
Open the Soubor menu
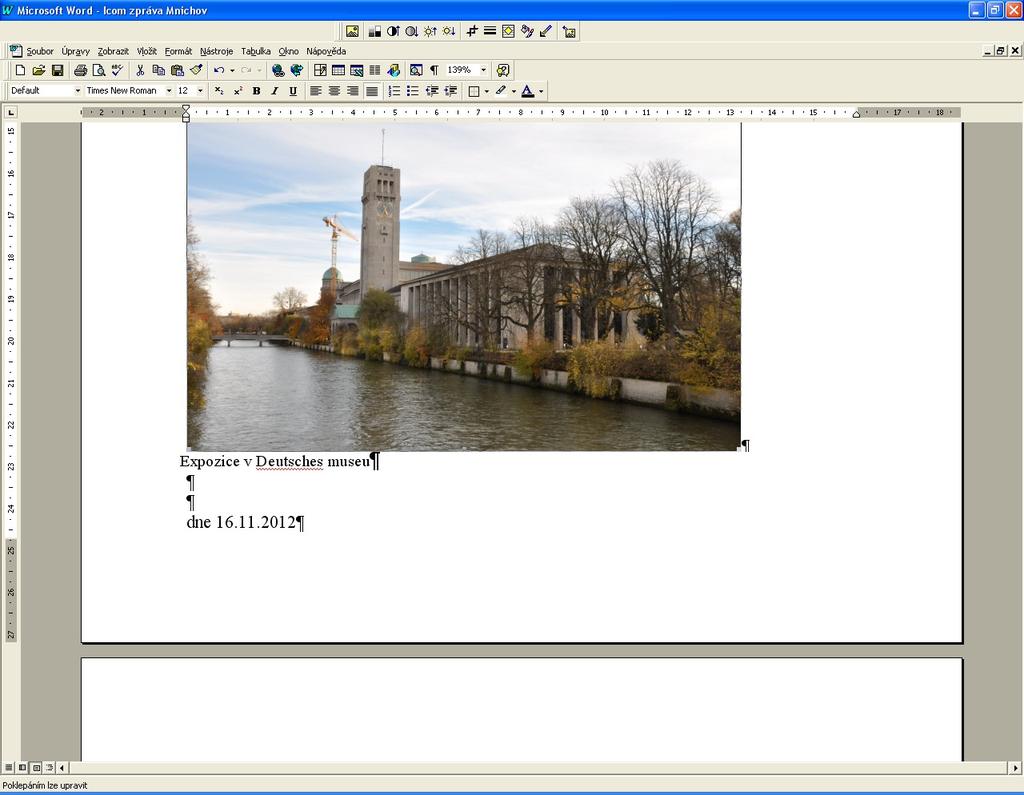pyautogui.click(x=40, y=51)
